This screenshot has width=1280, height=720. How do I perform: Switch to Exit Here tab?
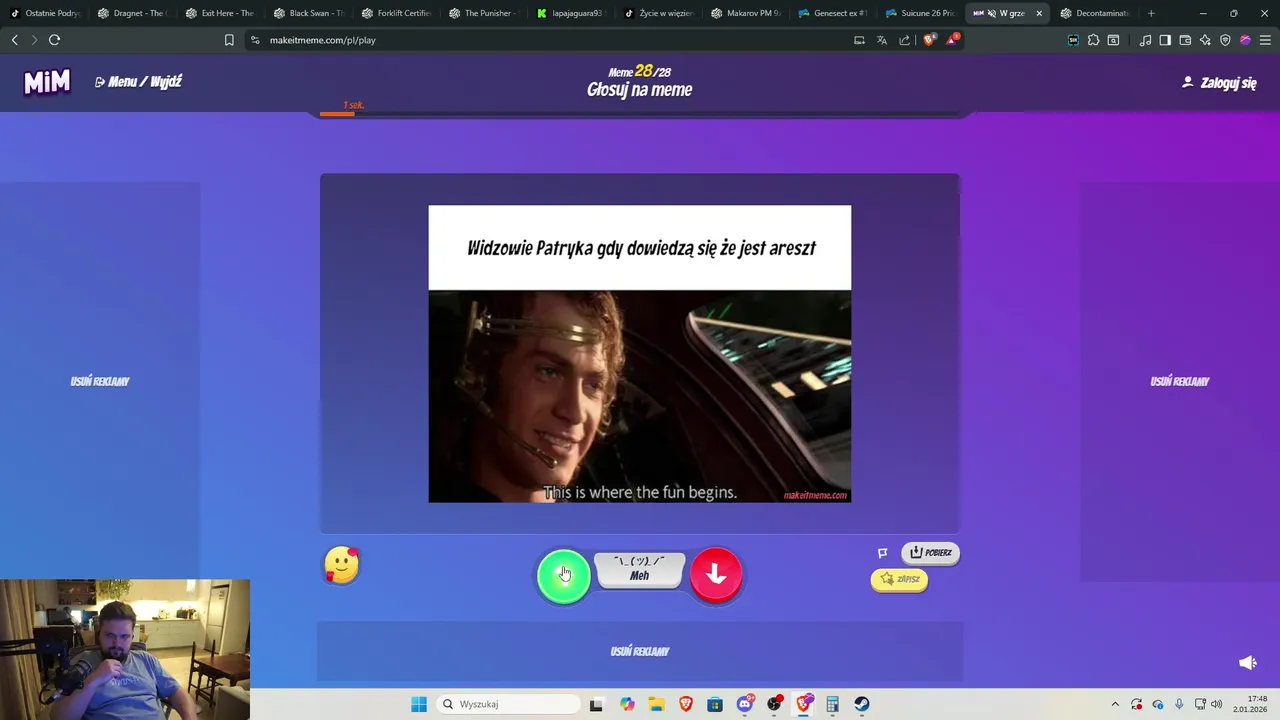pos(220,13)
